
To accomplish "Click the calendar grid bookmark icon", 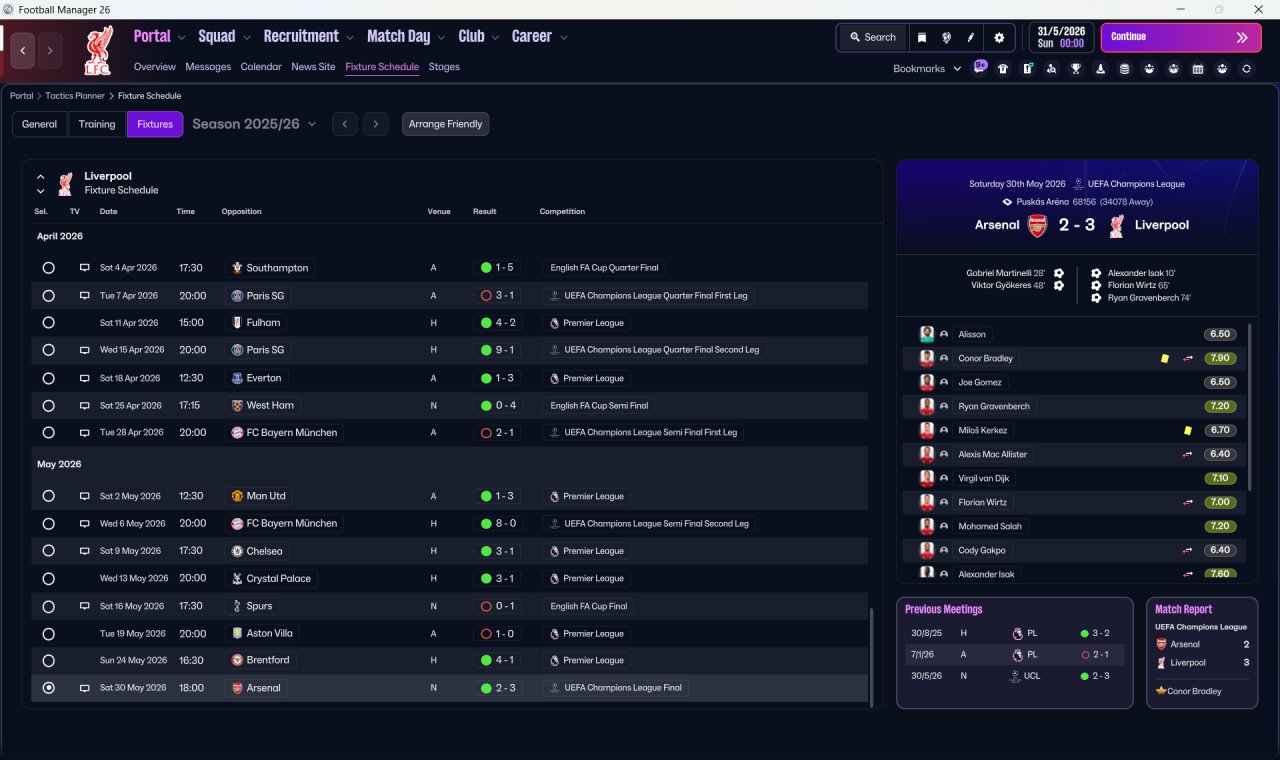I will (1198, 69).
